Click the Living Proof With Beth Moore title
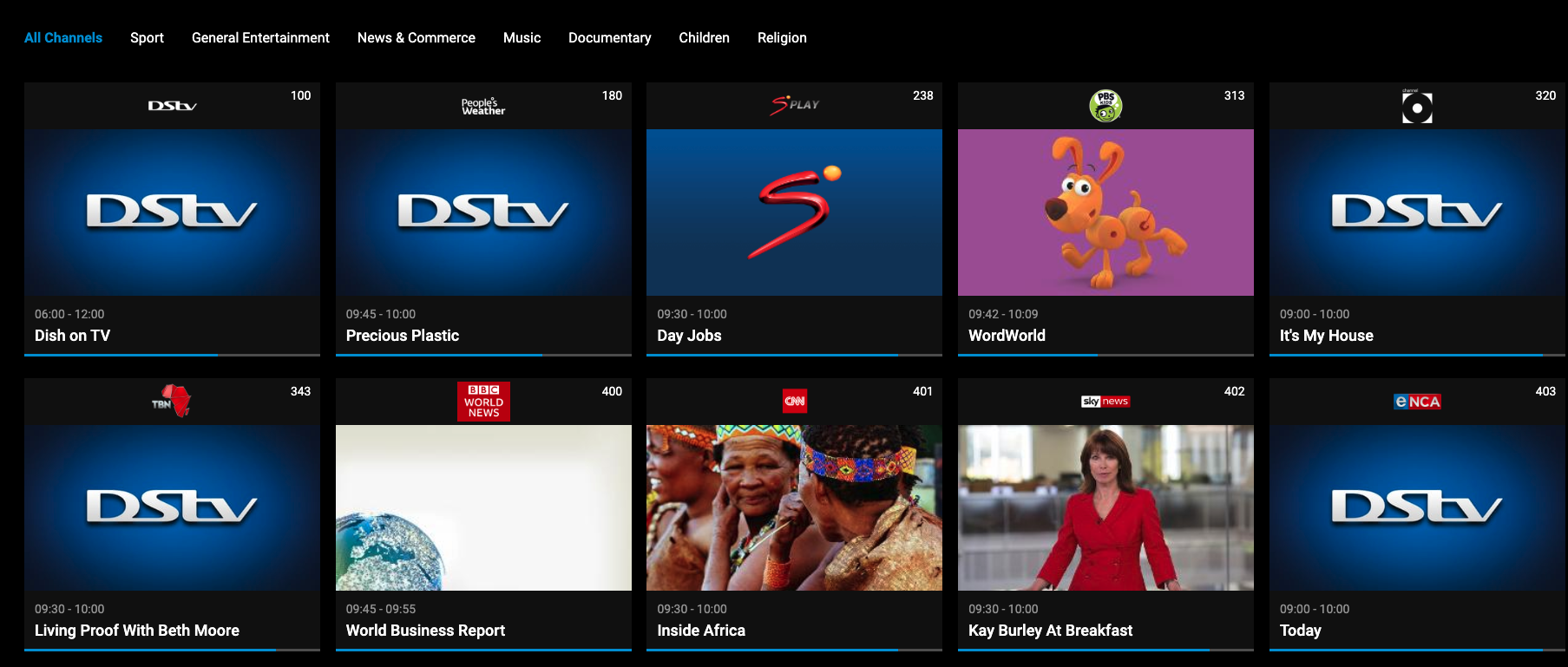Image resolution: width=1568 pixels, height=667 pixels. (x=137, y=631)
